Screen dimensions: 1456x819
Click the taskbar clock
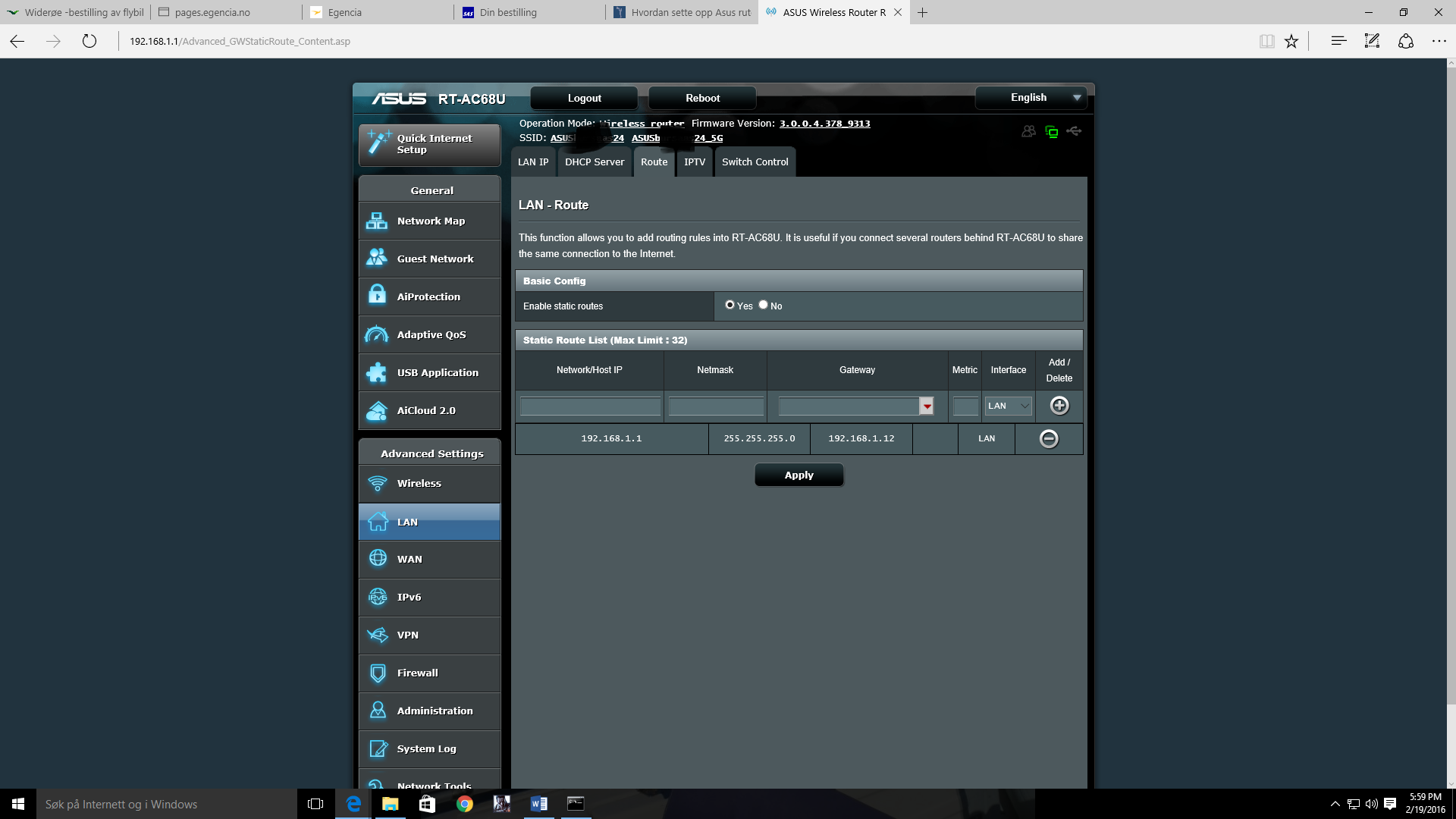(1426, 804)
